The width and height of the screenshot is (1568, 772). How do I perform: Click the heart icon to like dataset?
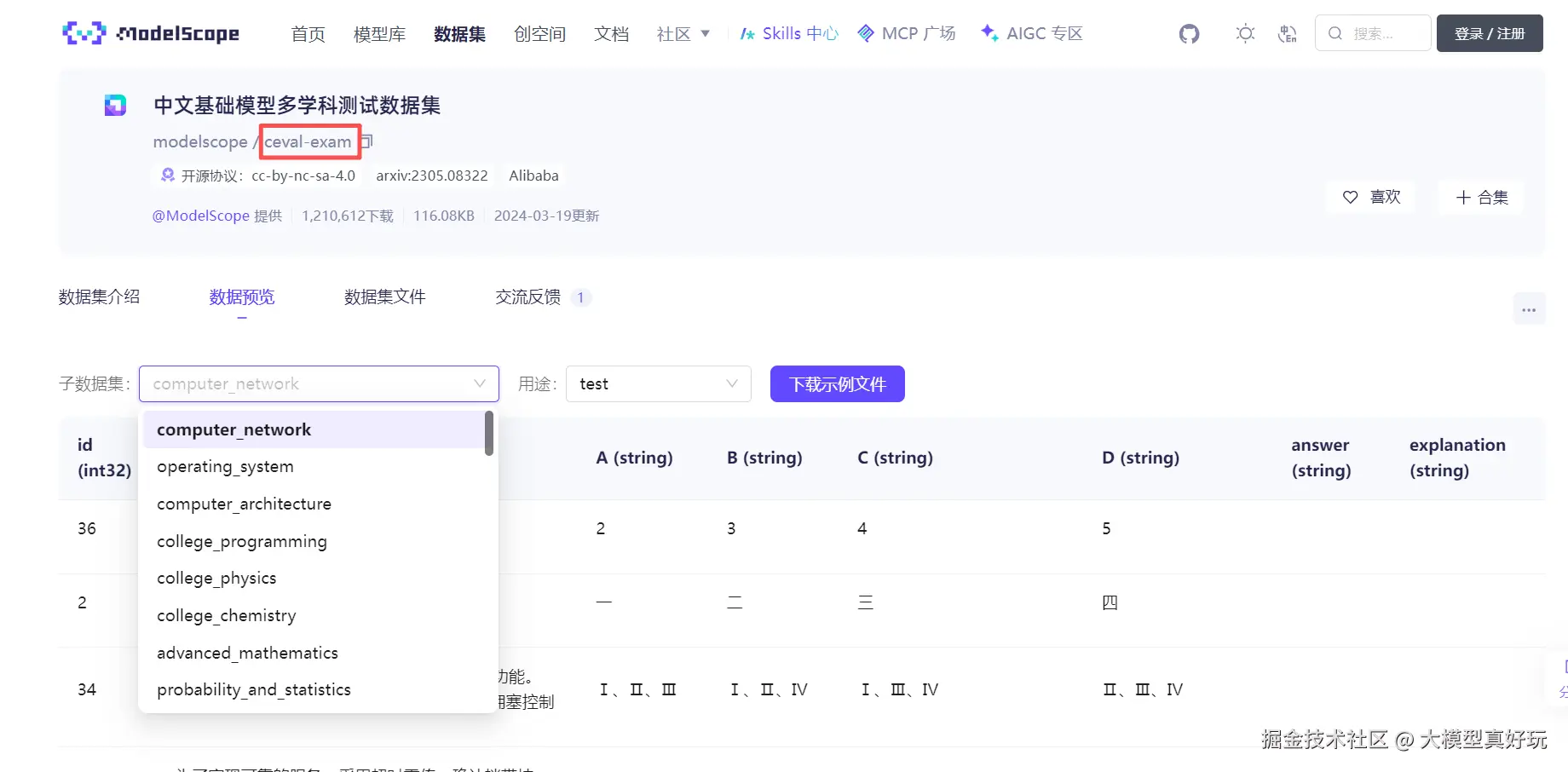1351,197
